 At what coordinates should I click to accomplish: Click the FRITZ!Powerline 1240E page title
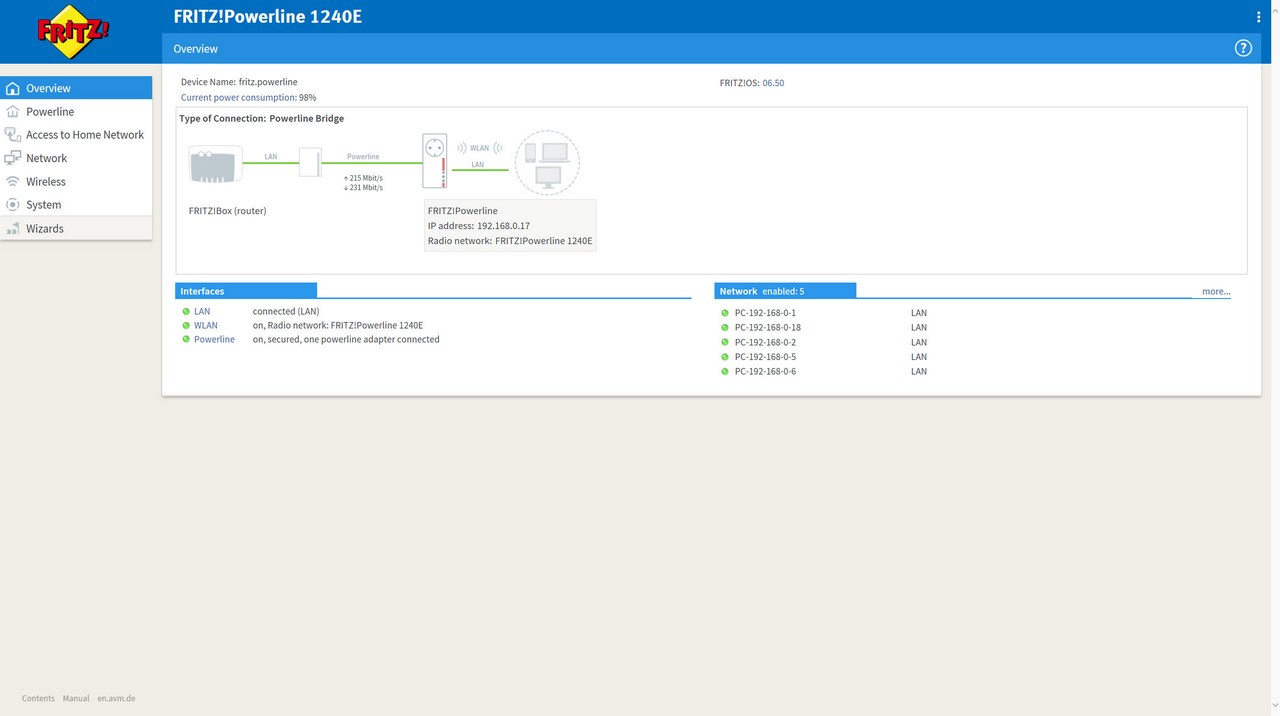click(x=268, y=16)
